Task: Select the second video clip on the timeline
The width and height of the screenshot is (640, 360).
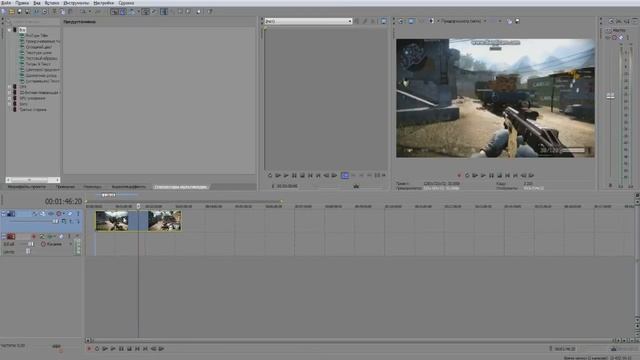Action: click(164, 220)
